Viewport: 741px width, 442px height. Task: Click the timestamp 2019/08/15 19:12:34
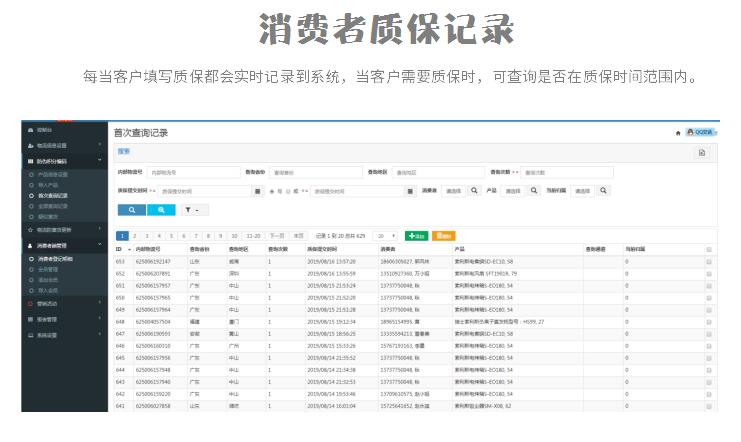[x=331, y=322]
